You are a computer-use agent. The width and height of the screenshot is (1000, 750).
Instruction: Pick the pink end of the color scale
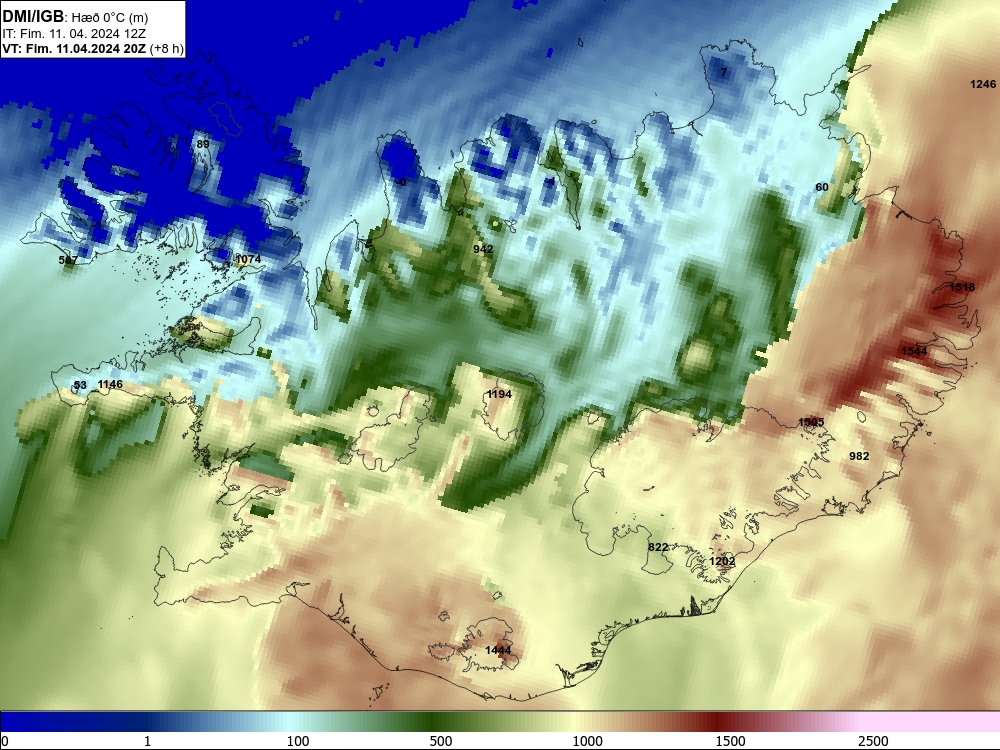[x=931, y=721]
